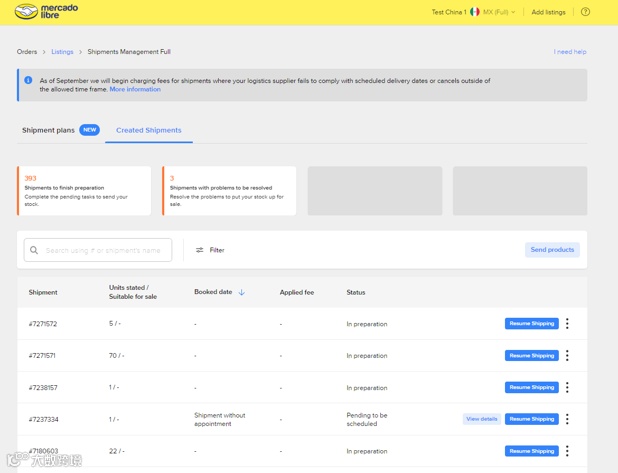Open 393 Shipments to finish preparation card
Screen dimensions: 618x473
[84, 191]
